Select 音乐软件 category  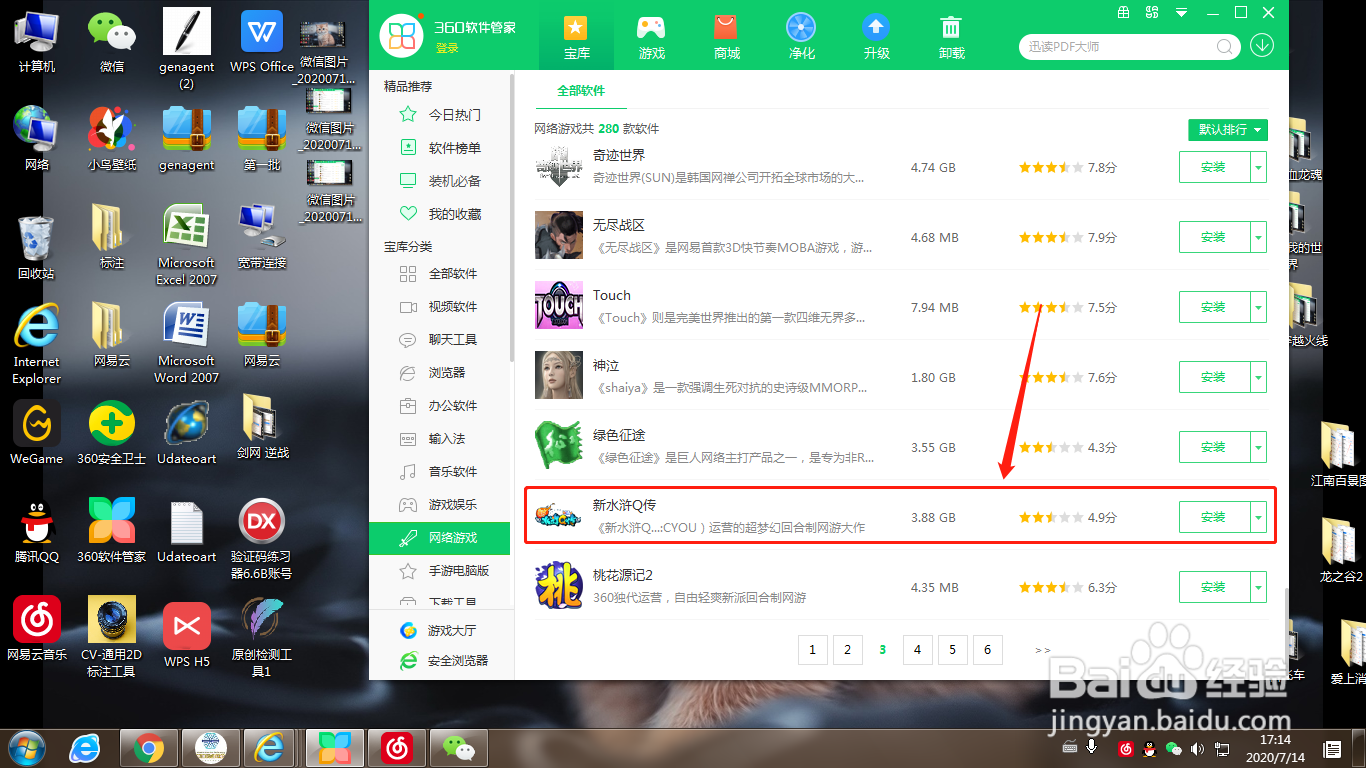click(x=440, y=472)
